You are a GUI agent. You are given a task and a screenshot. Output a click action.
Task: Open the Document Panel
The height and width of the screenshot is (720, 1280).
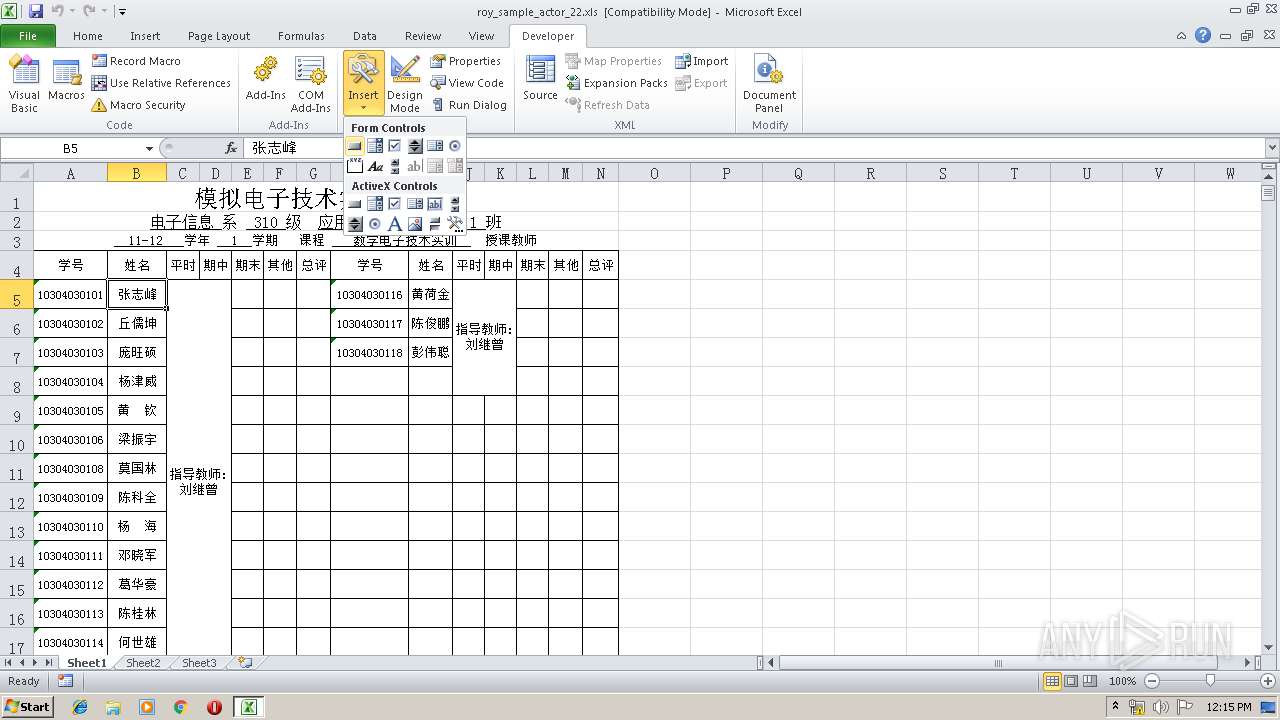tap(769, 83)
